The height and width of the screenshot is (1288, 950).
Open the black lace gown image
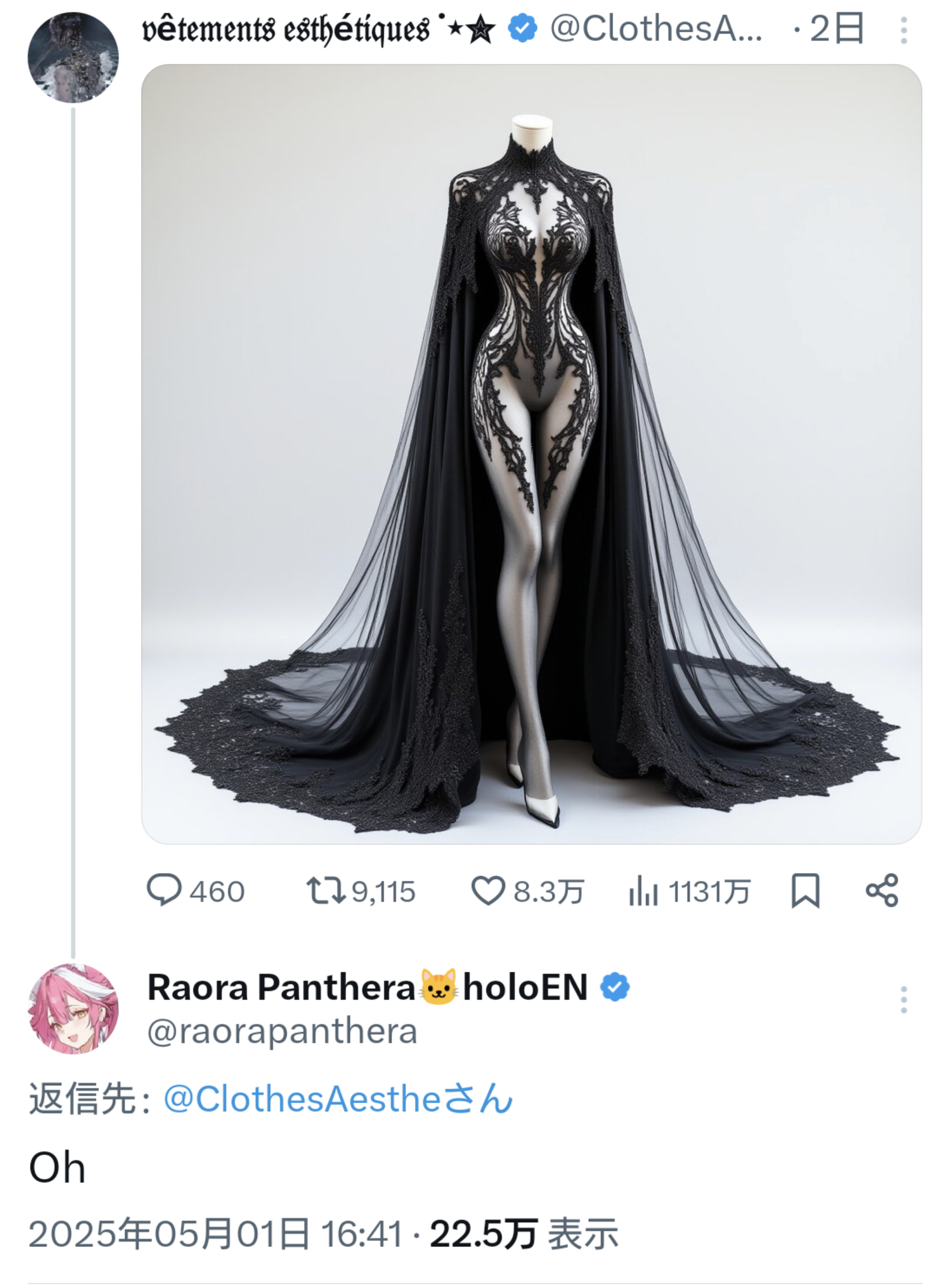click(x=532, y=454)
